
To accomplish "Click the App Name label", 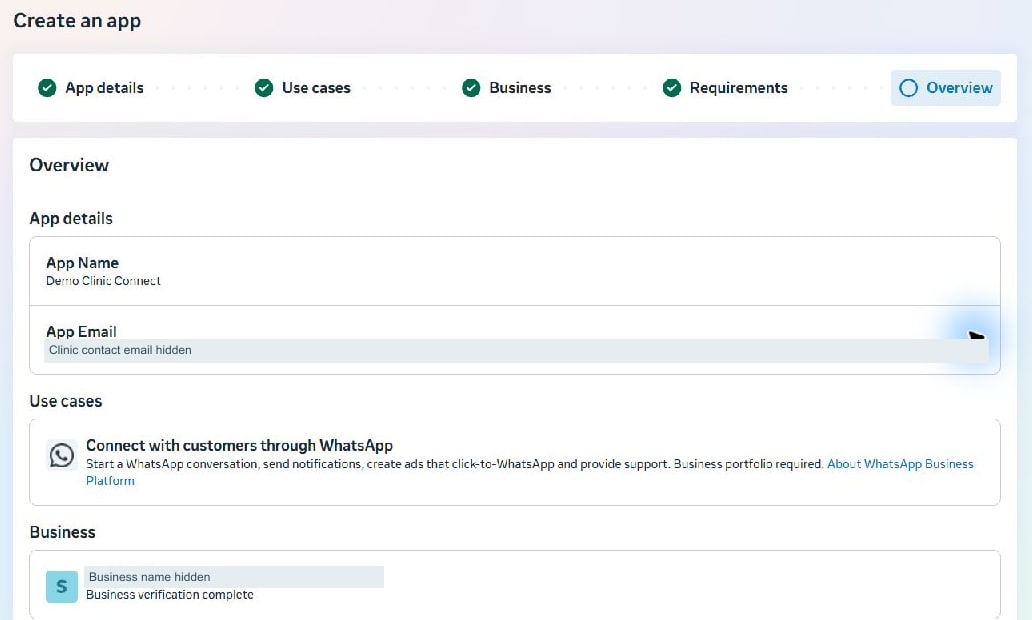I will pyautogui.click(x=82, y=263).
